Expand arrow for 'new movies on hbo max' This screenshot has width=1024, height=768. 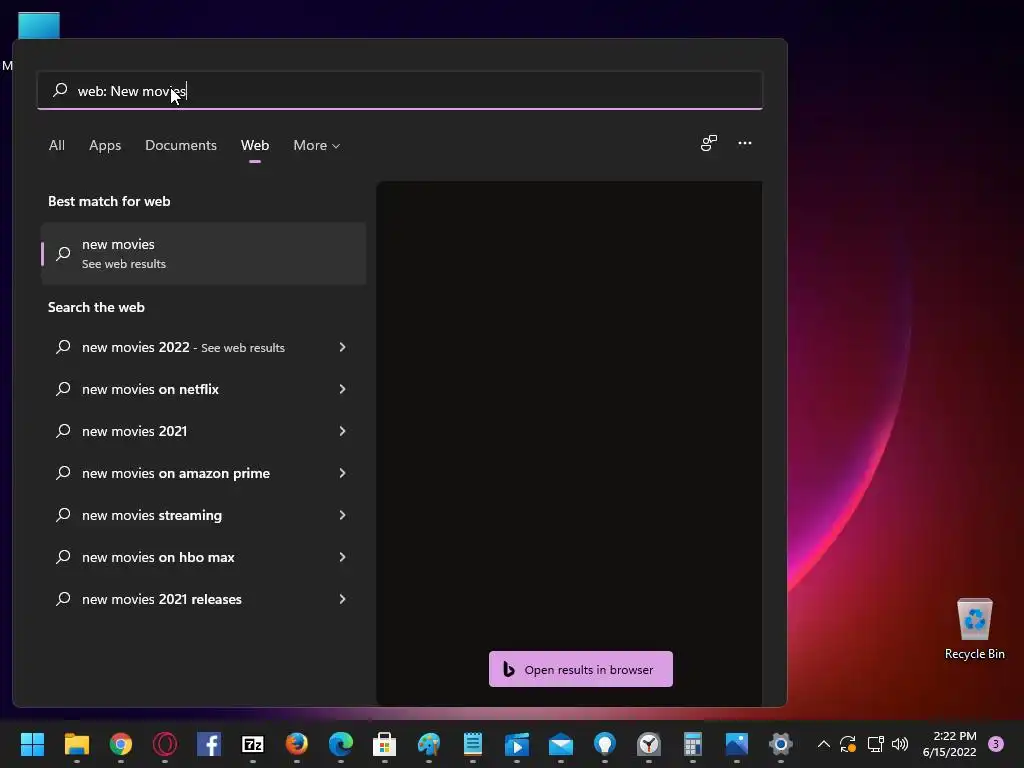coord(342,557)
